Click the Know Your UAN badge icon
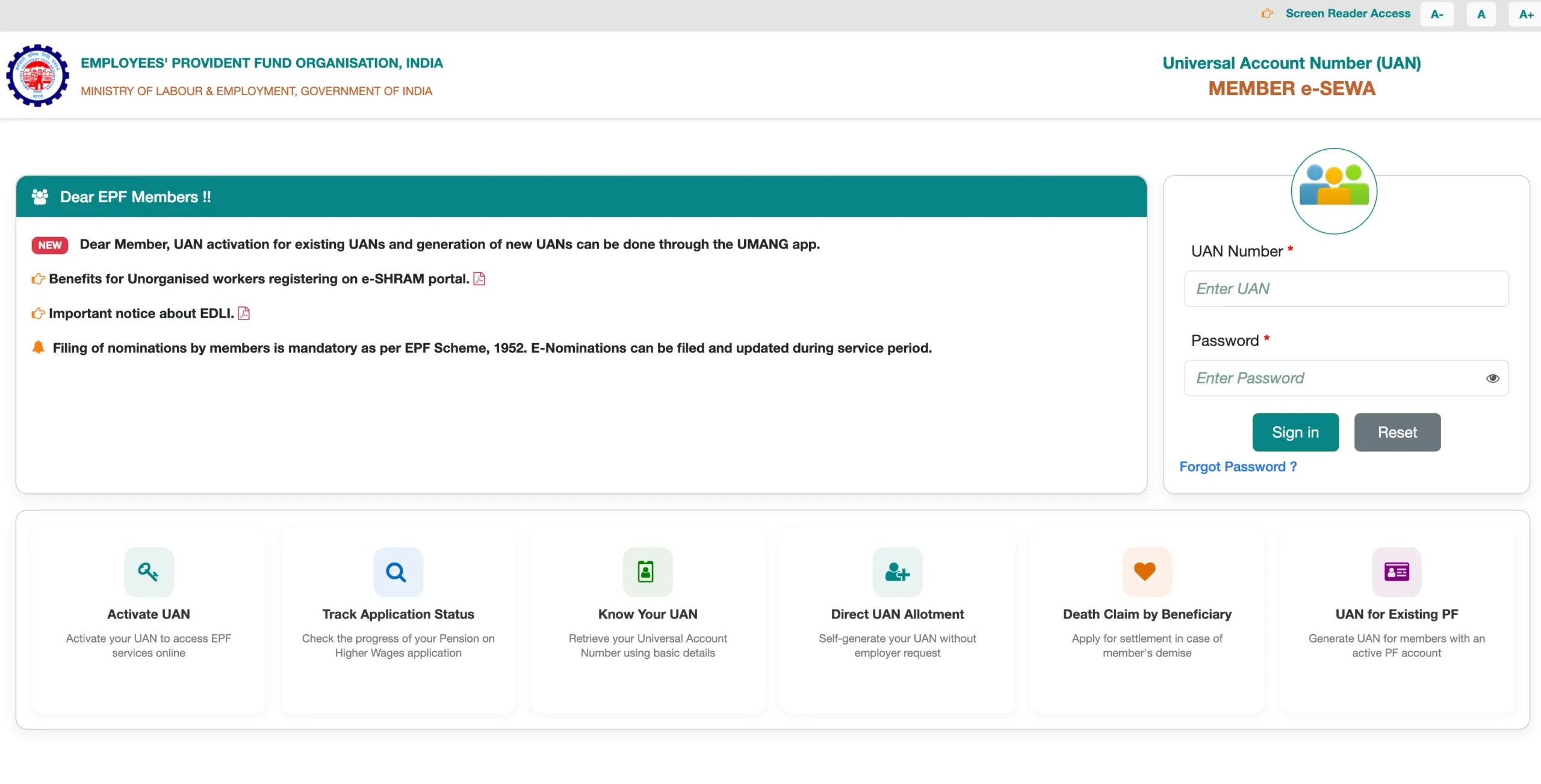Viewport: 1541px width, 784px height. [647, 572]
